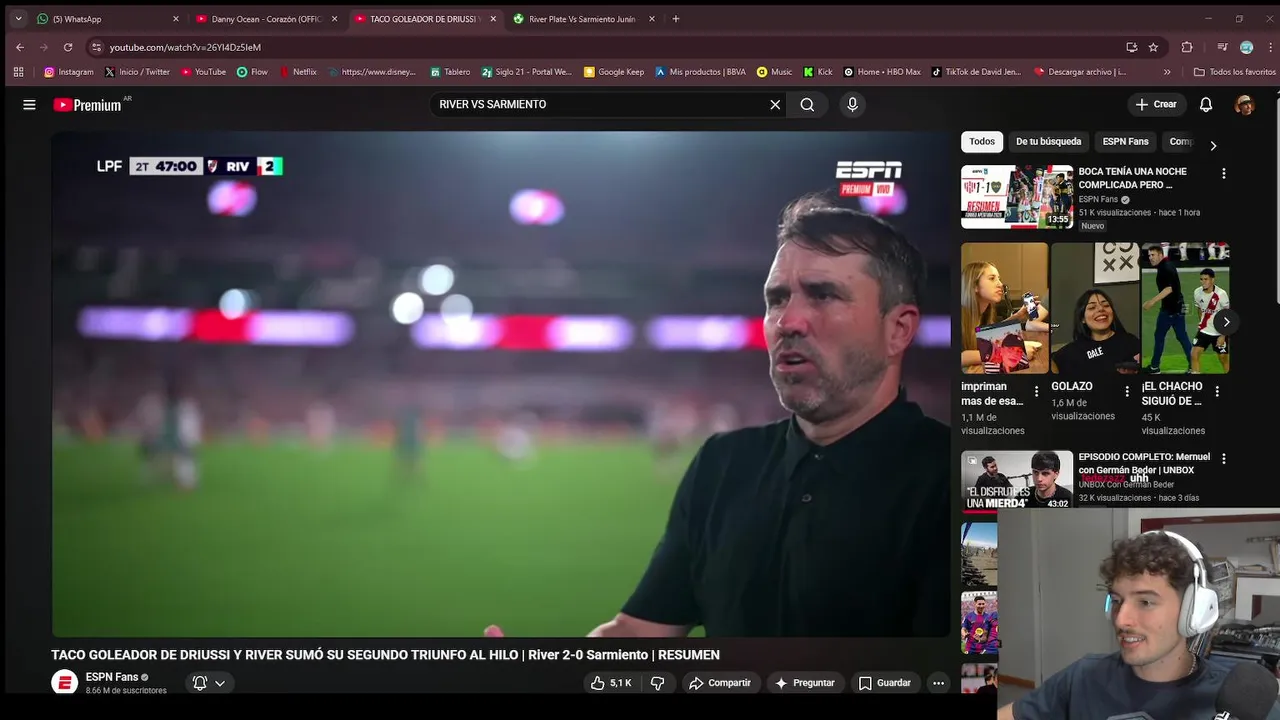Screen dimensions: 1280x720
Task: Open the YouTube guide hamburger menu
Action: pyautogui.click(x=29, y=104)
